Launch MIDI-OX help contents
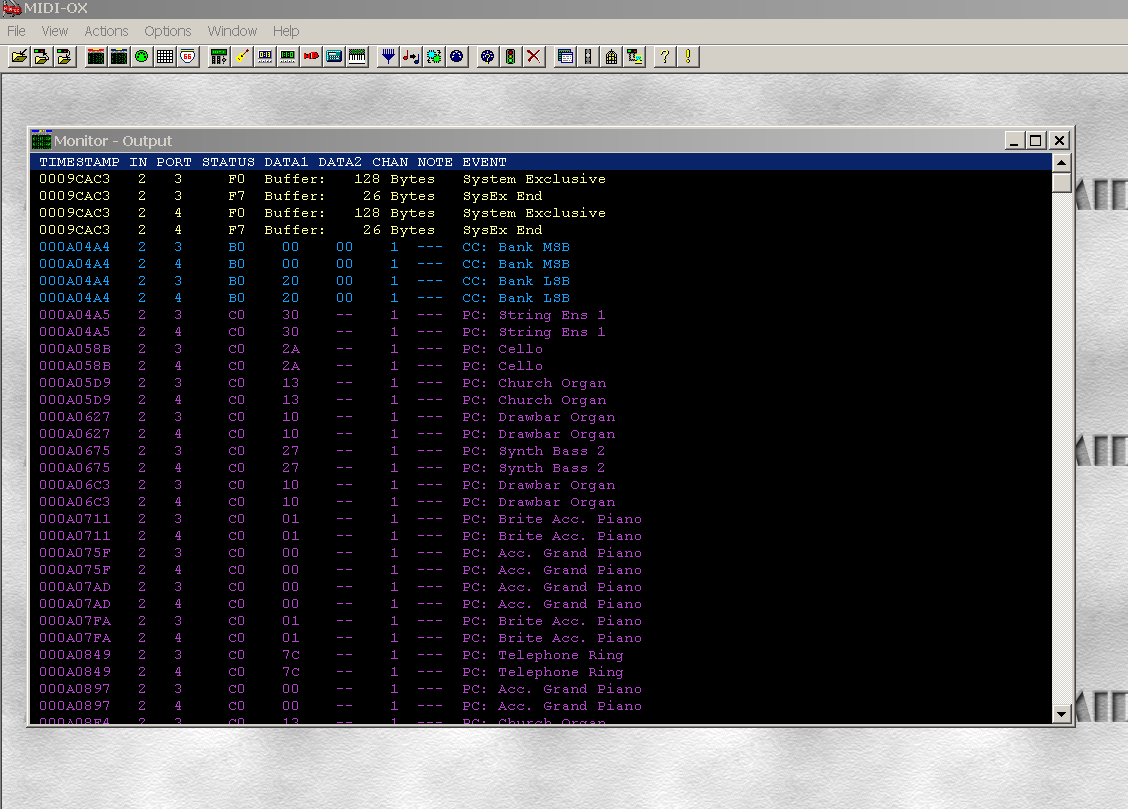The height and width of the screenshot is (809, 1128). tap(663, 57)
